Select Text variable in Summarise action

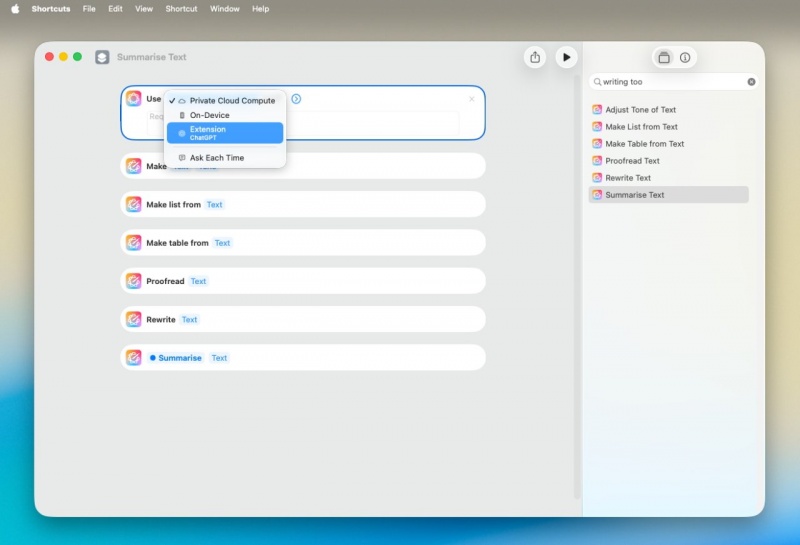(219, 358)
